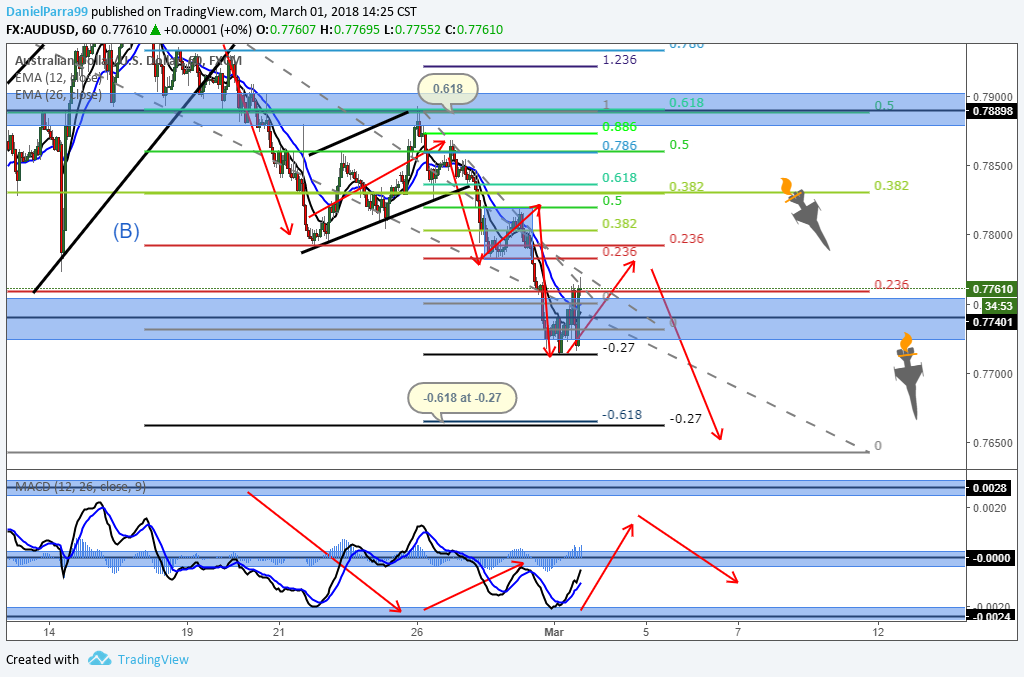Click the 14 date label on time axis
The height and width of the screenshot is (677, 1024).
[48, 632]
